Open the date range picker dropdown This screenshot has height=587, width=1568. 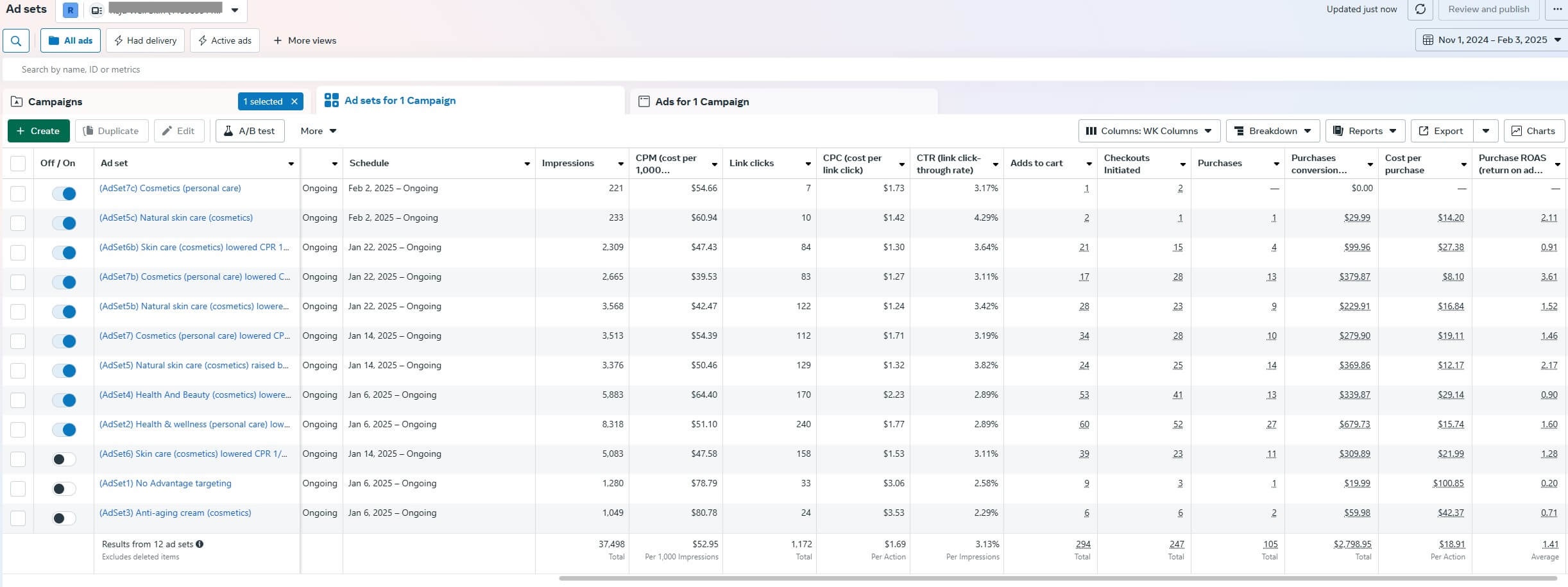[1491, 40]
